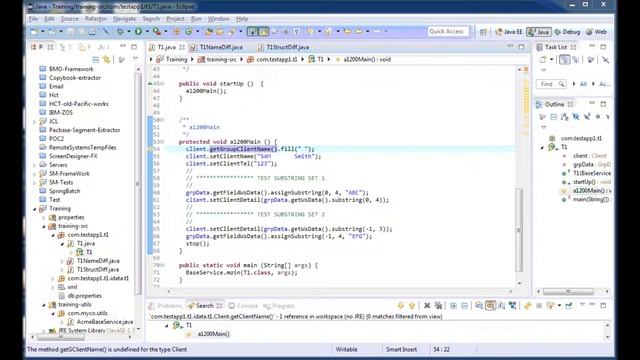The width and height of the screenshot is (640, 360).
Task: Expand the properties folder
Action: coord(44,218)
